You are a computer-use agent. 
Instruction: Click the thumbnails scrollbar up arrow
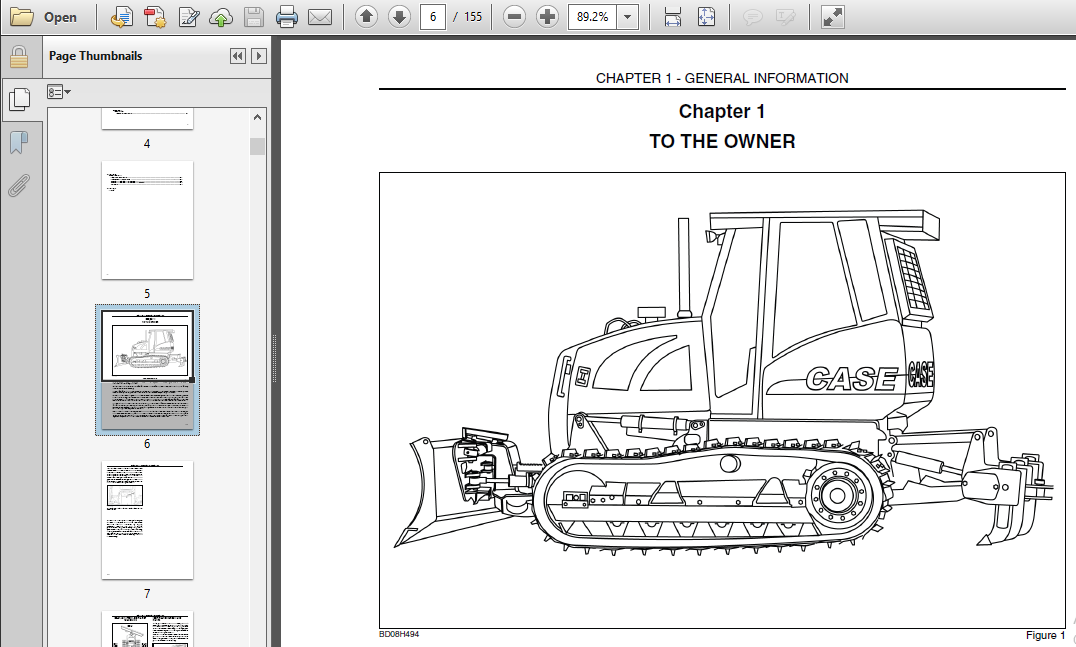point(257,117)
